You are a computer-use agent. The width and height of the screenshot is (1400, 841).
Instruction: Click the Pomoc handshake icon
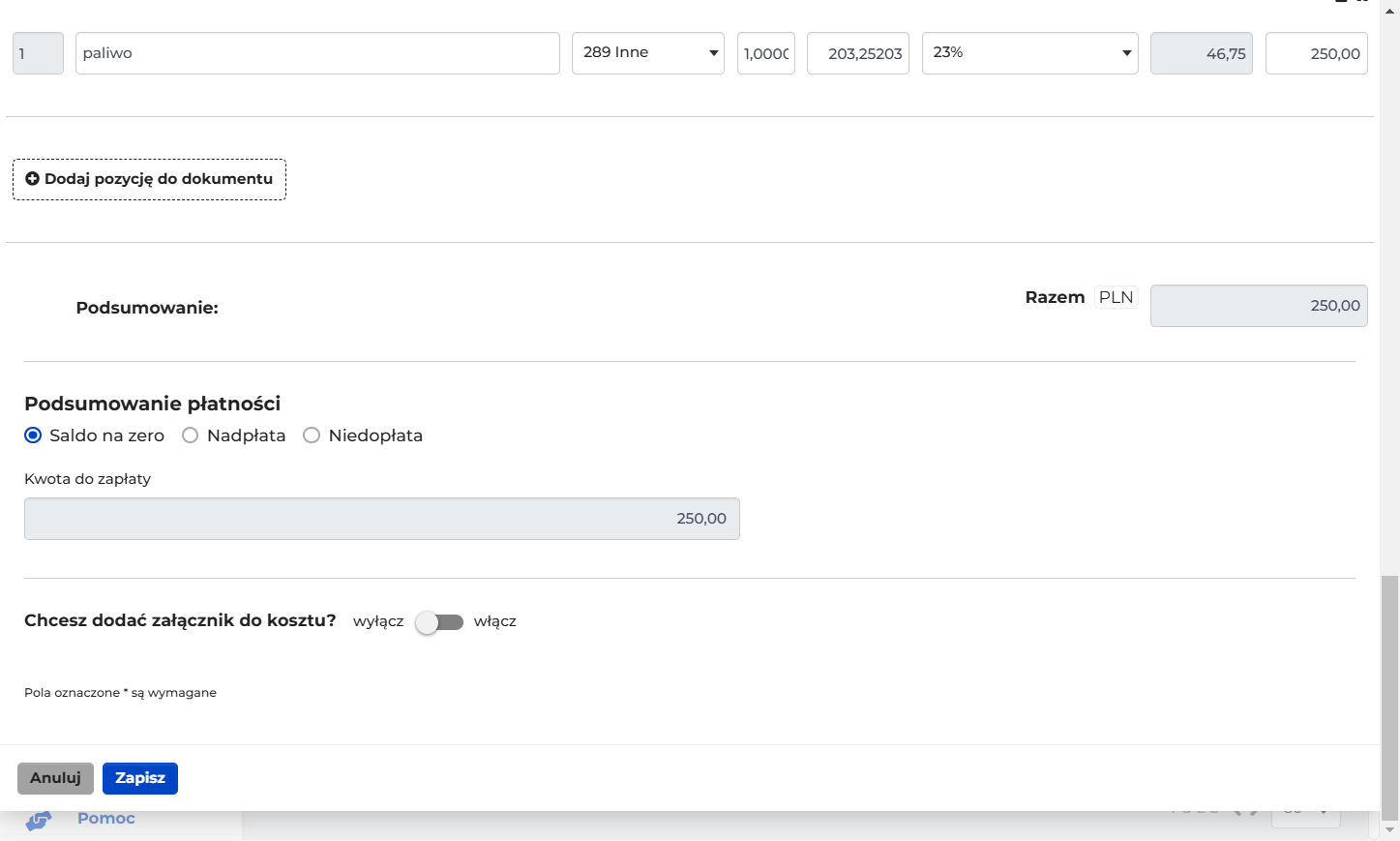click(39, 821)
